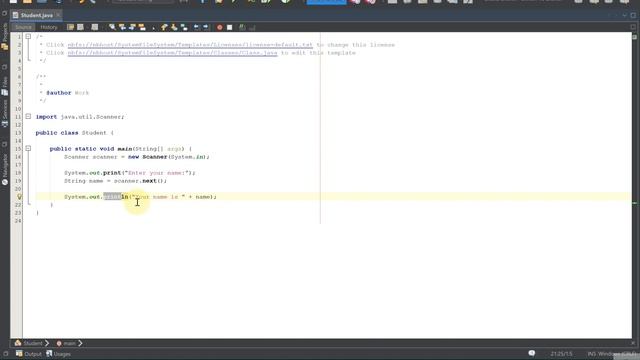Screen dimensions: 640x360
Task: Stop macro recording with the white square button
Action: (229, 27)
